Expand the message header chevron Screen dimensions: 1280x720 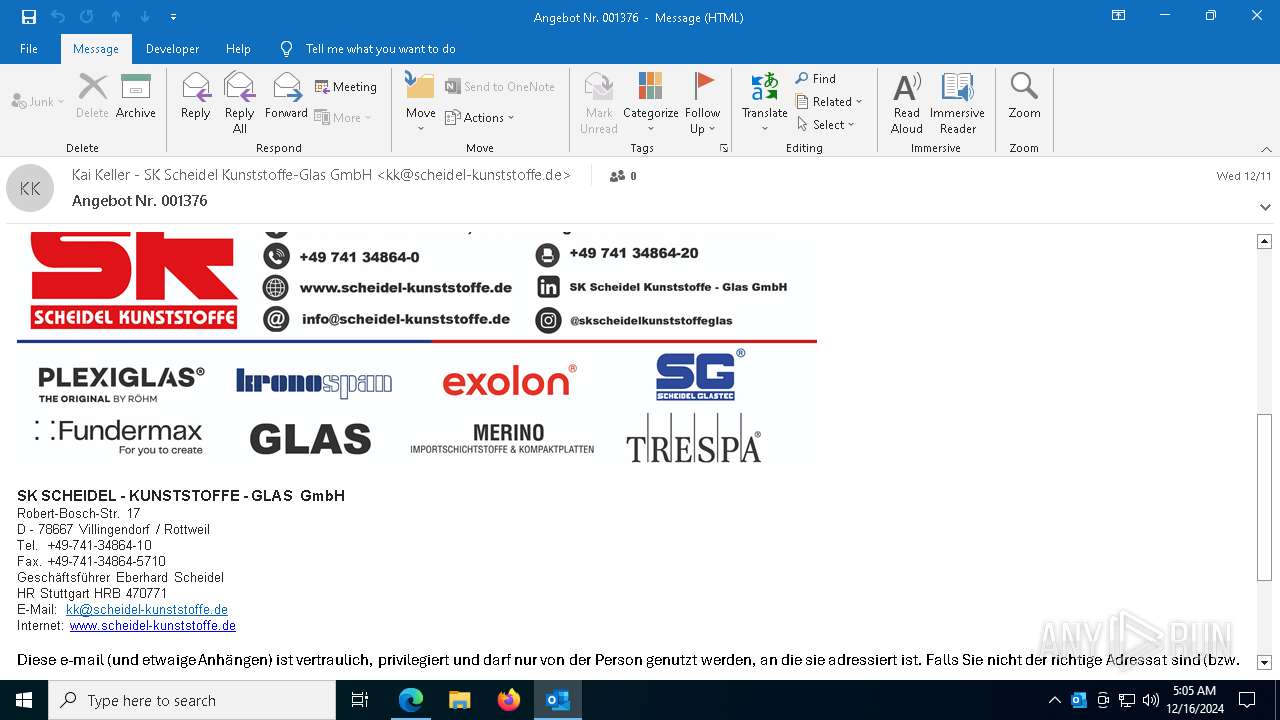point(1266,207)
